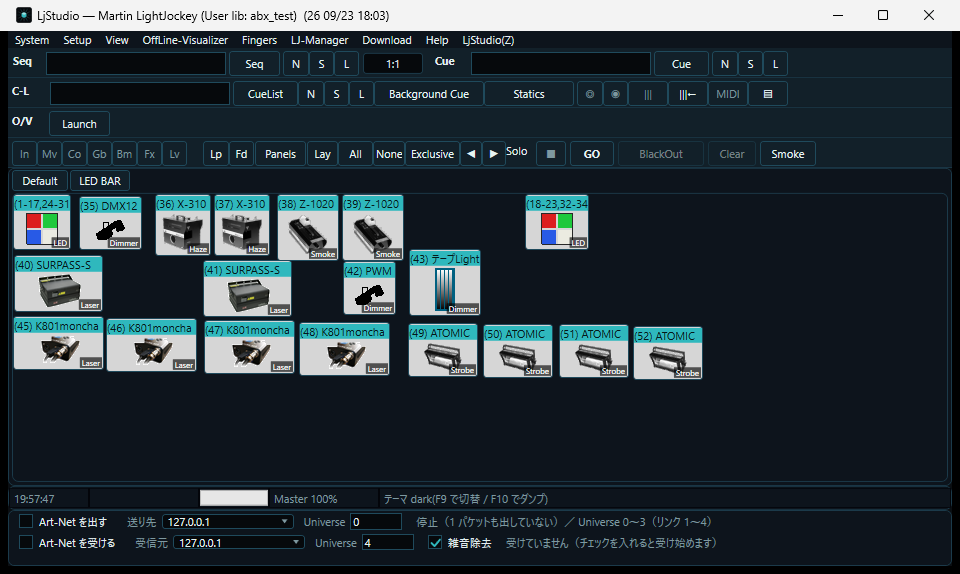This screenshot has height=574, width=960.
Task: Select the (41) SURPASS-S laser fixture
Action: point(247,289)
